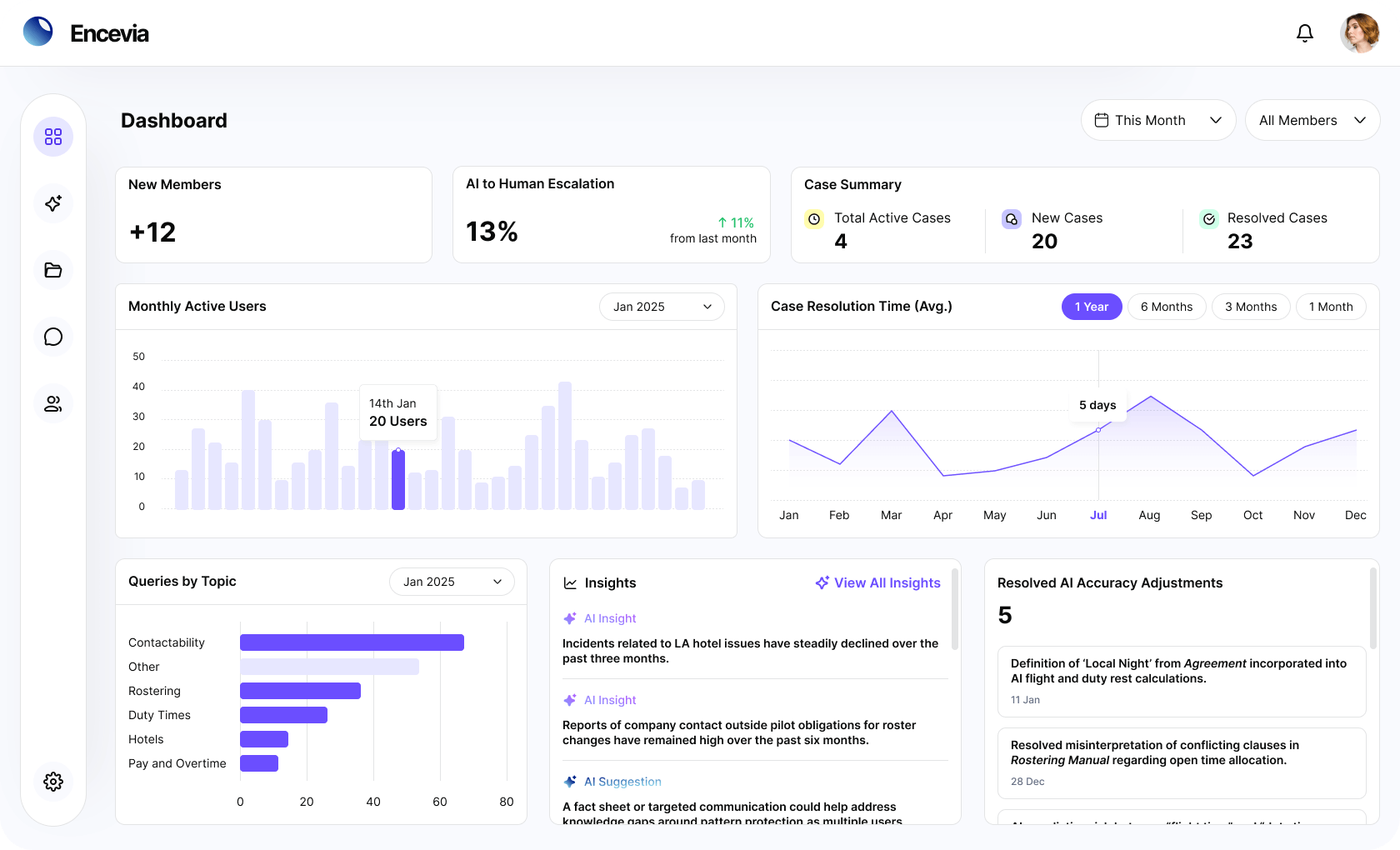Image resolution: width=1400 pixels, height=850 pixels.
Task: Click the highlighted 14th Jan bar
Action: 398,480
